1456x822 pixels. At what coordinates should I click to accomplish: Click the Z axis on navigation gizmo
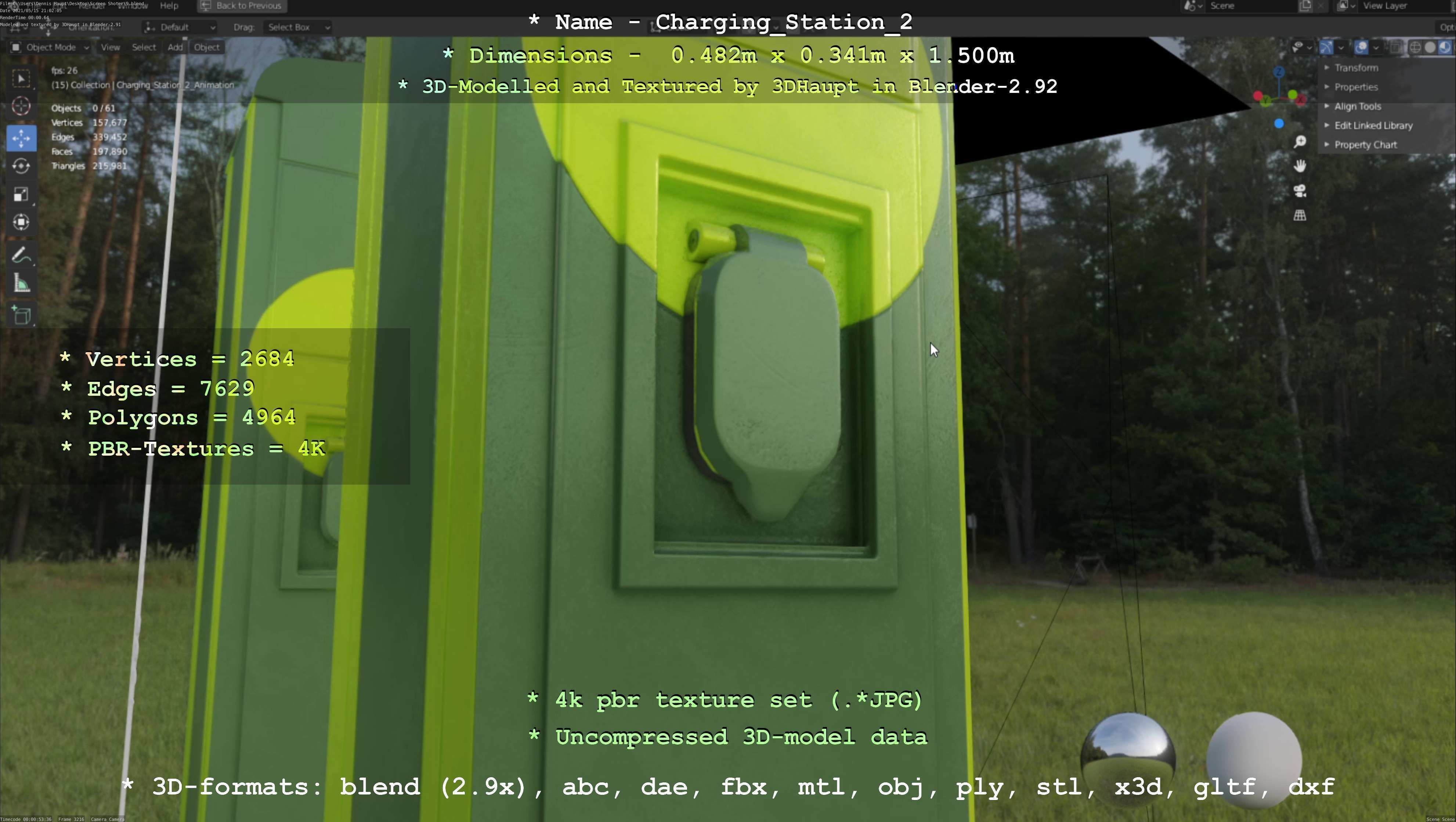(x=1279, y=72)
